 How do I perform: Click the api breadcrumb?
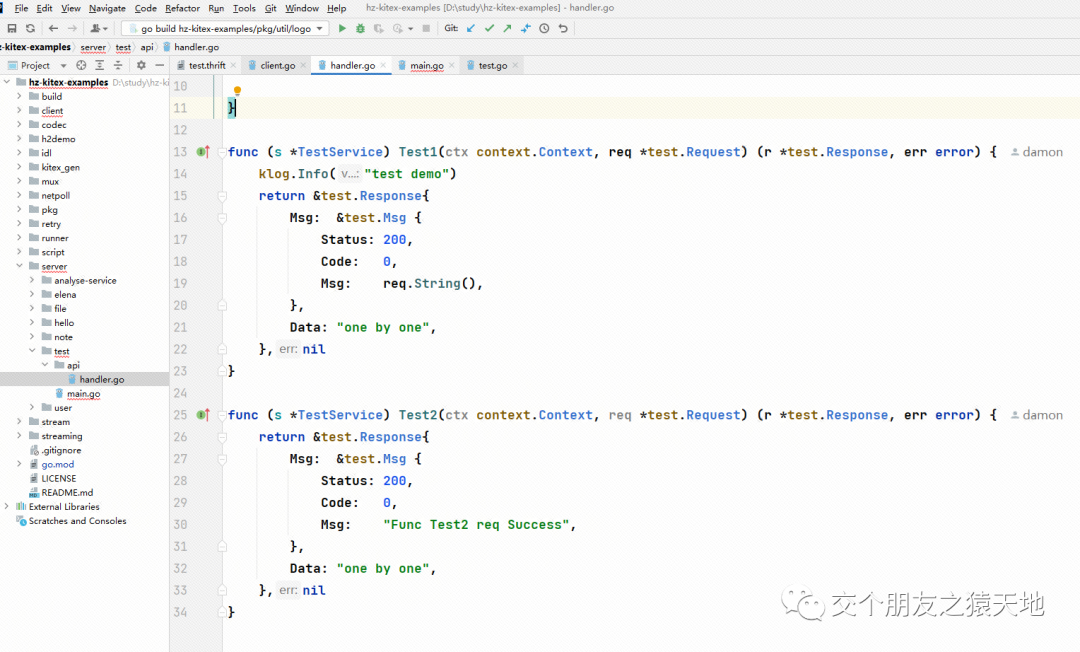[x=147, y=47]
